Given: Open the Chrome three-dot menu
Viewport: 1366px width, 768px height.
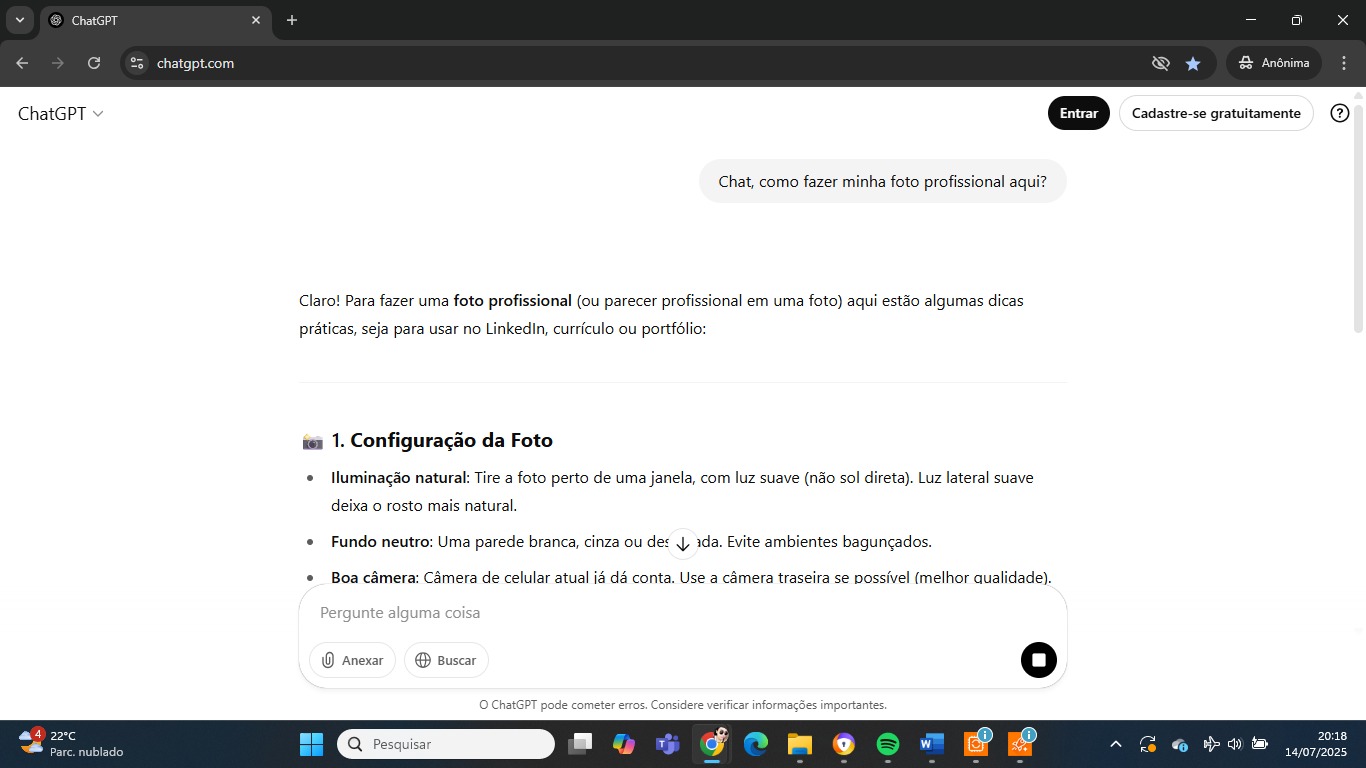Looking at the screenshot, I should point(1344,63).
